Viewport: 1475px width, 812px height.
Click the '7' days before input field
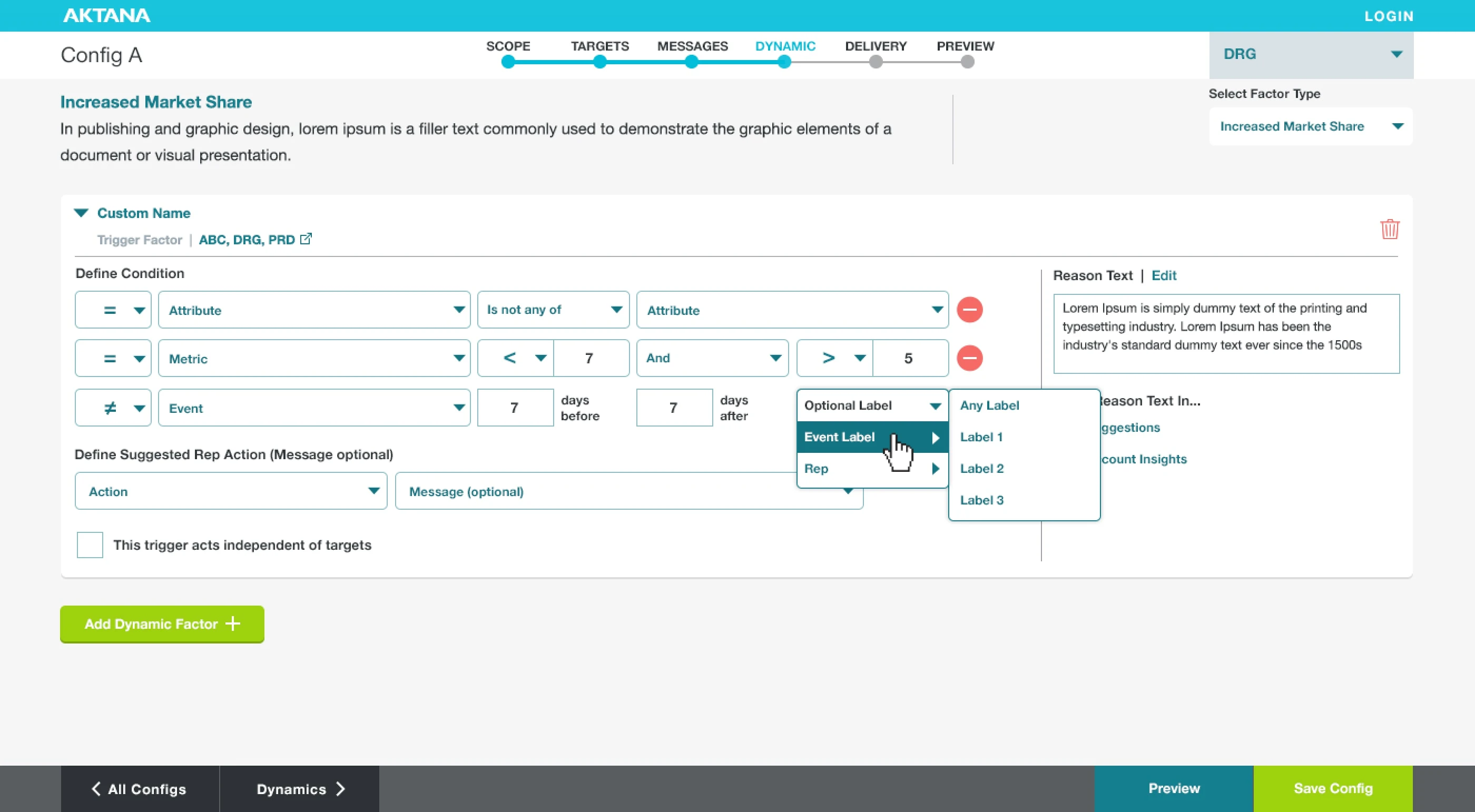515,408
